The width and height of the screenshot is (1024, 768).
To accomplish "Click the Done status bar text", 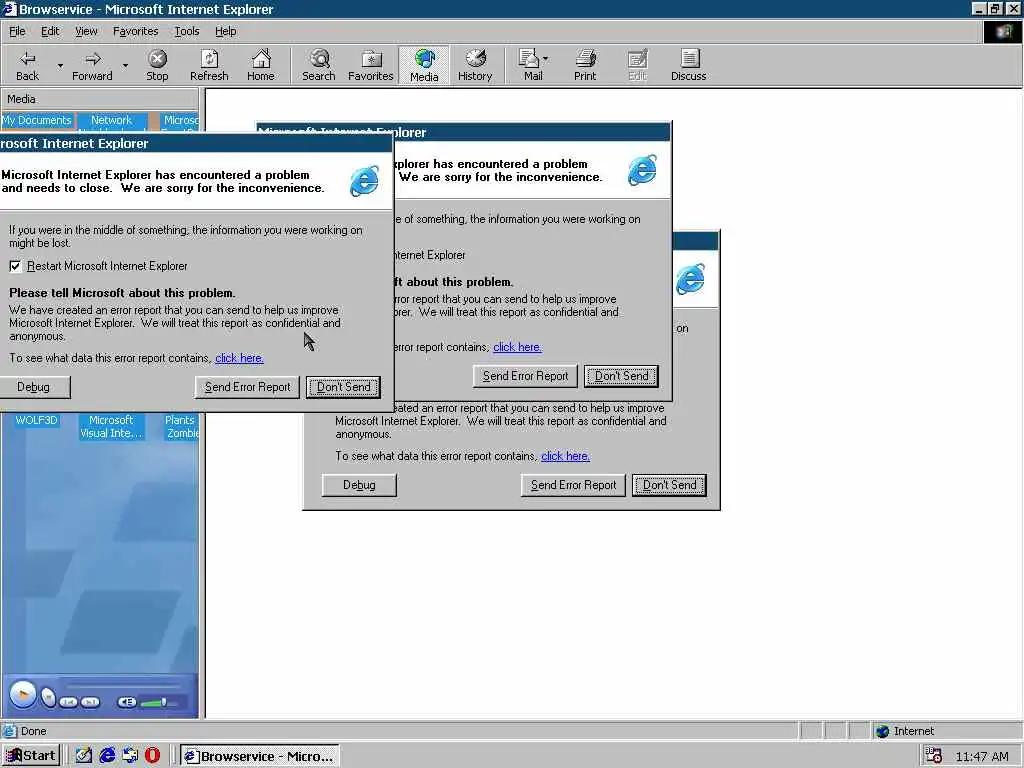I will pos(33,731).
